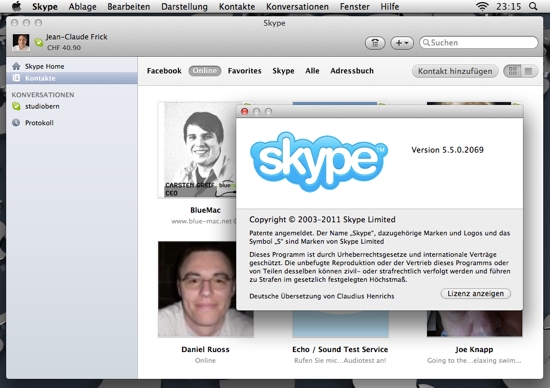This screenshot has height=388, width=550.
Task: Switch to list view of contacts
Action: click(529, 71)
